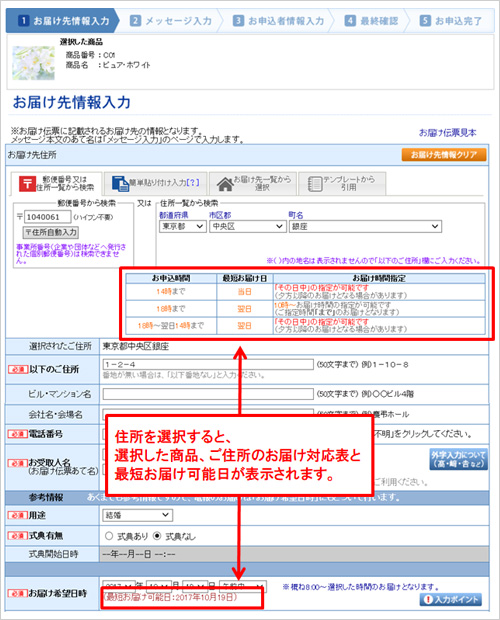
Task: Open the 都道府県 dropdown showing 東京都
Action: tap(183, 226)
